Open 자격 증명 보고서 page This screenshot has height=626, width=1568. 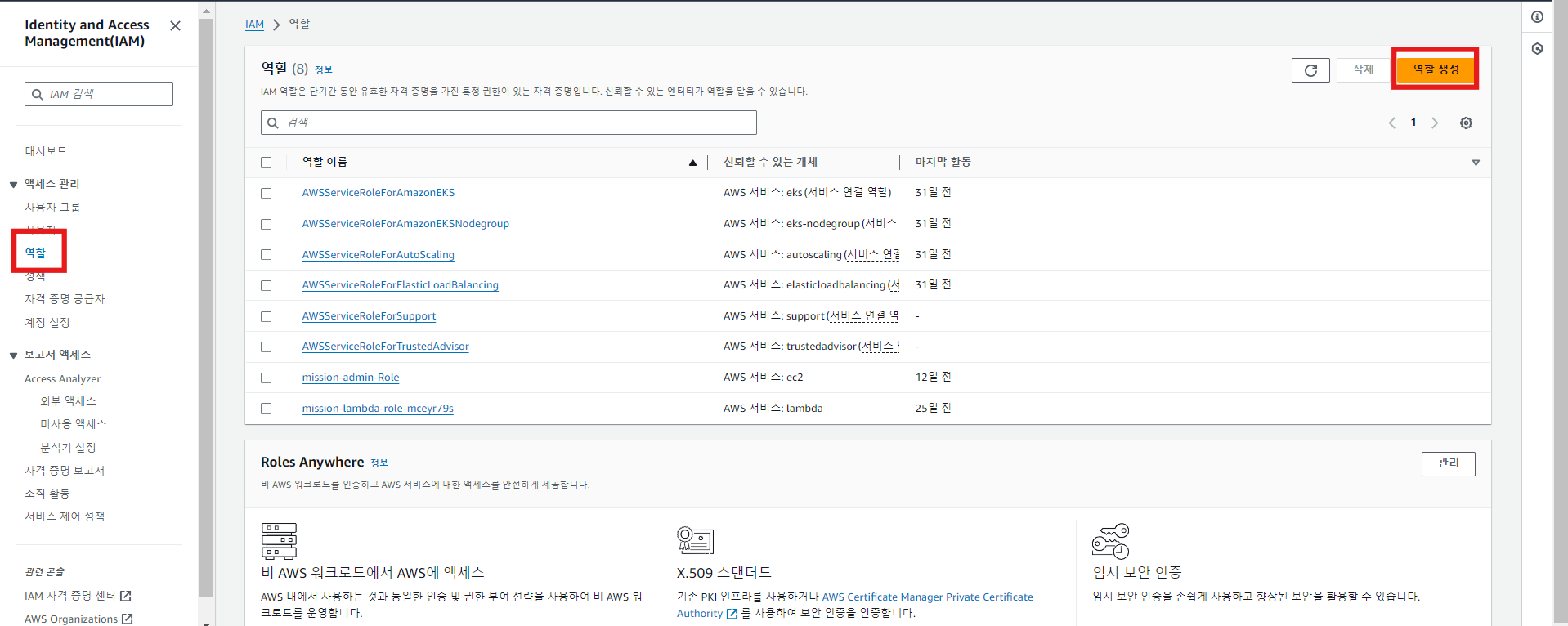point(65,471)
